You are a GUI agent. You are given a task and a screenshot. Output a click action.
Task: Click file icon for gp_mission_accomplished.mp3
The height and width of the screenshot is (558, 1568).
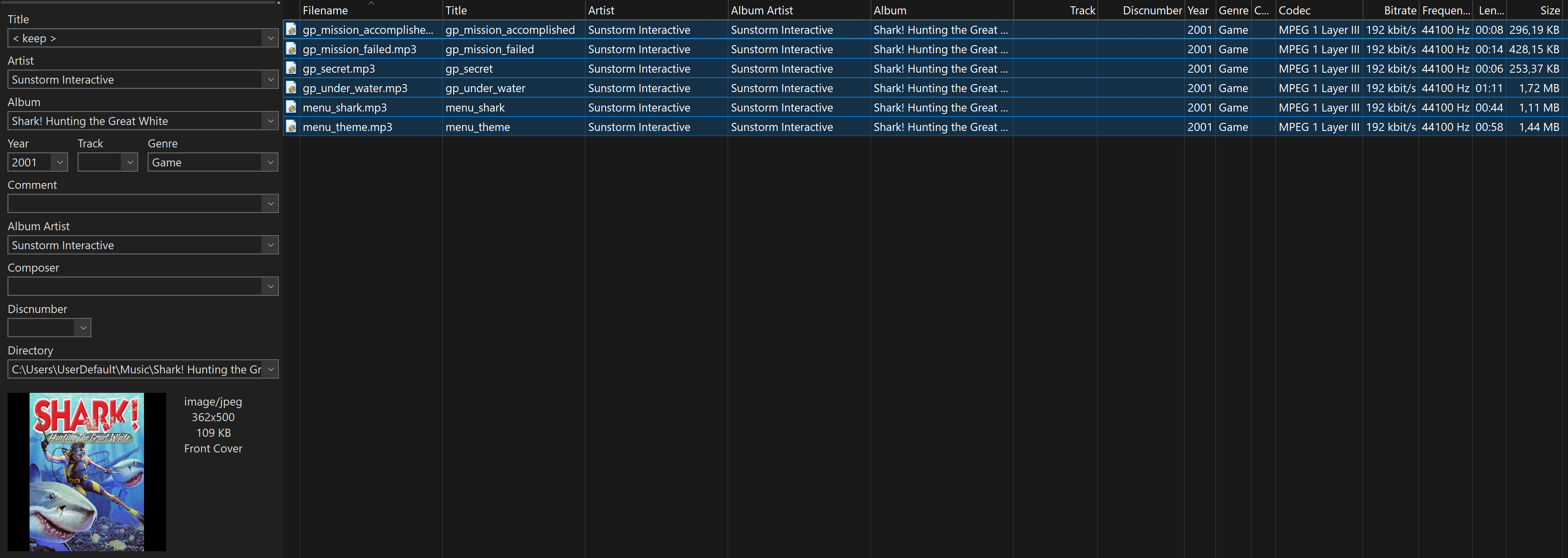(x=291, y=29)
